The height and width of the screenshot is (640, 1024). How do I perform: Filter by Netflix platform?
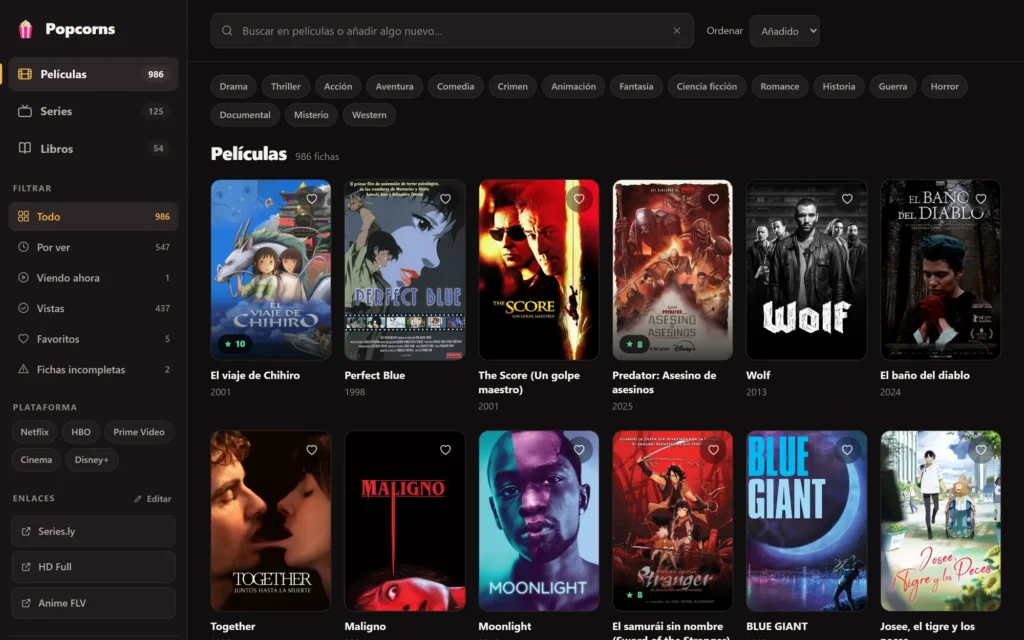pos(34,432)
